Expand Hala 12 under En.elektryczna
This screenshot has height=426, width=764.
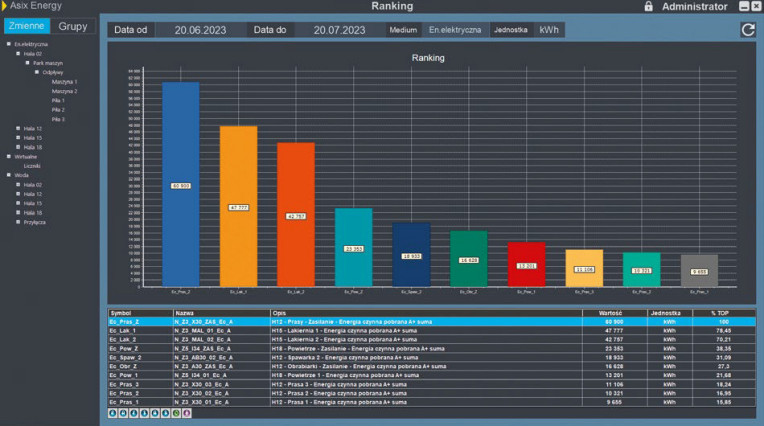(18, 128)
